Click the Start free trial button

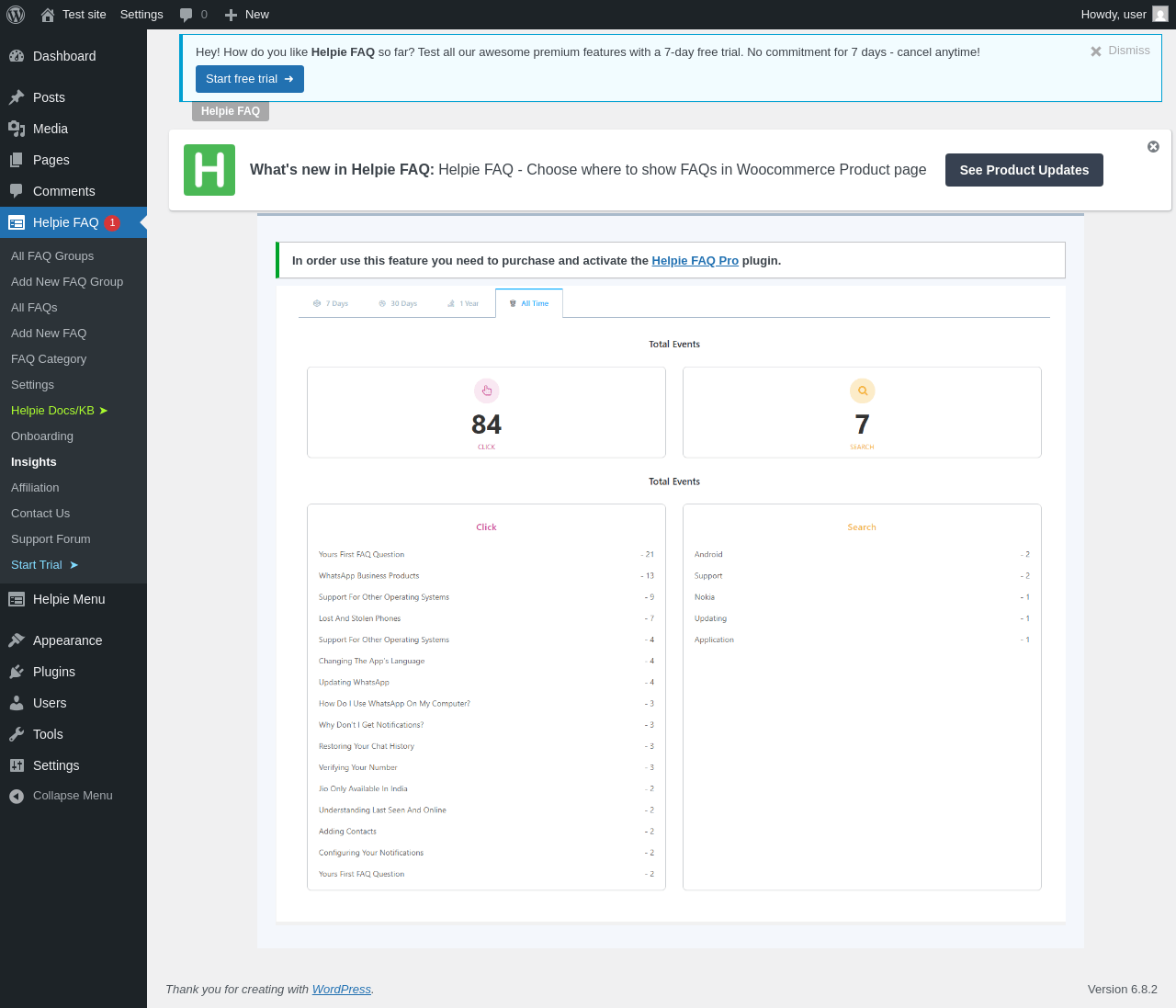[250, 79]
